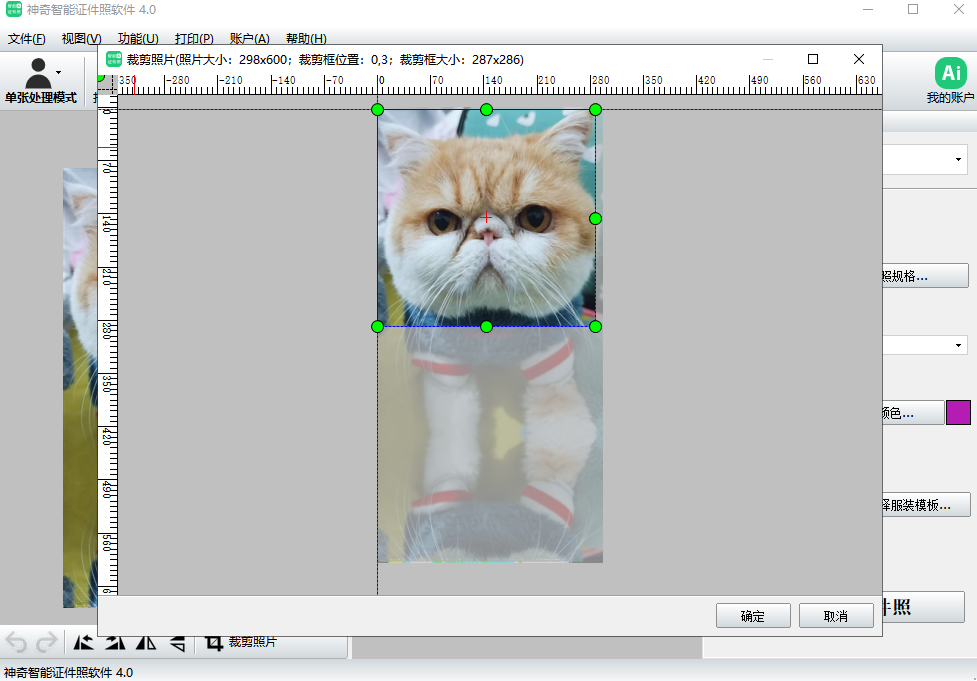Click the bottom-right green crop handle
The width and height of the screenshot is (977, 681).
click(595, 326)
